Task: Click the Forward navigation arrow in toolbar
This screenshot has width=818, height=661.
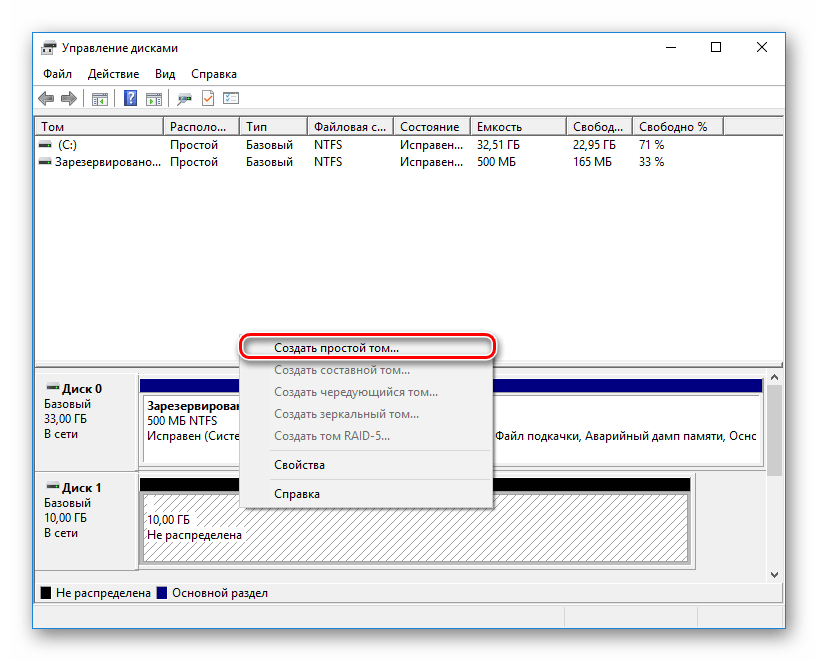Action: click(67, 98)
